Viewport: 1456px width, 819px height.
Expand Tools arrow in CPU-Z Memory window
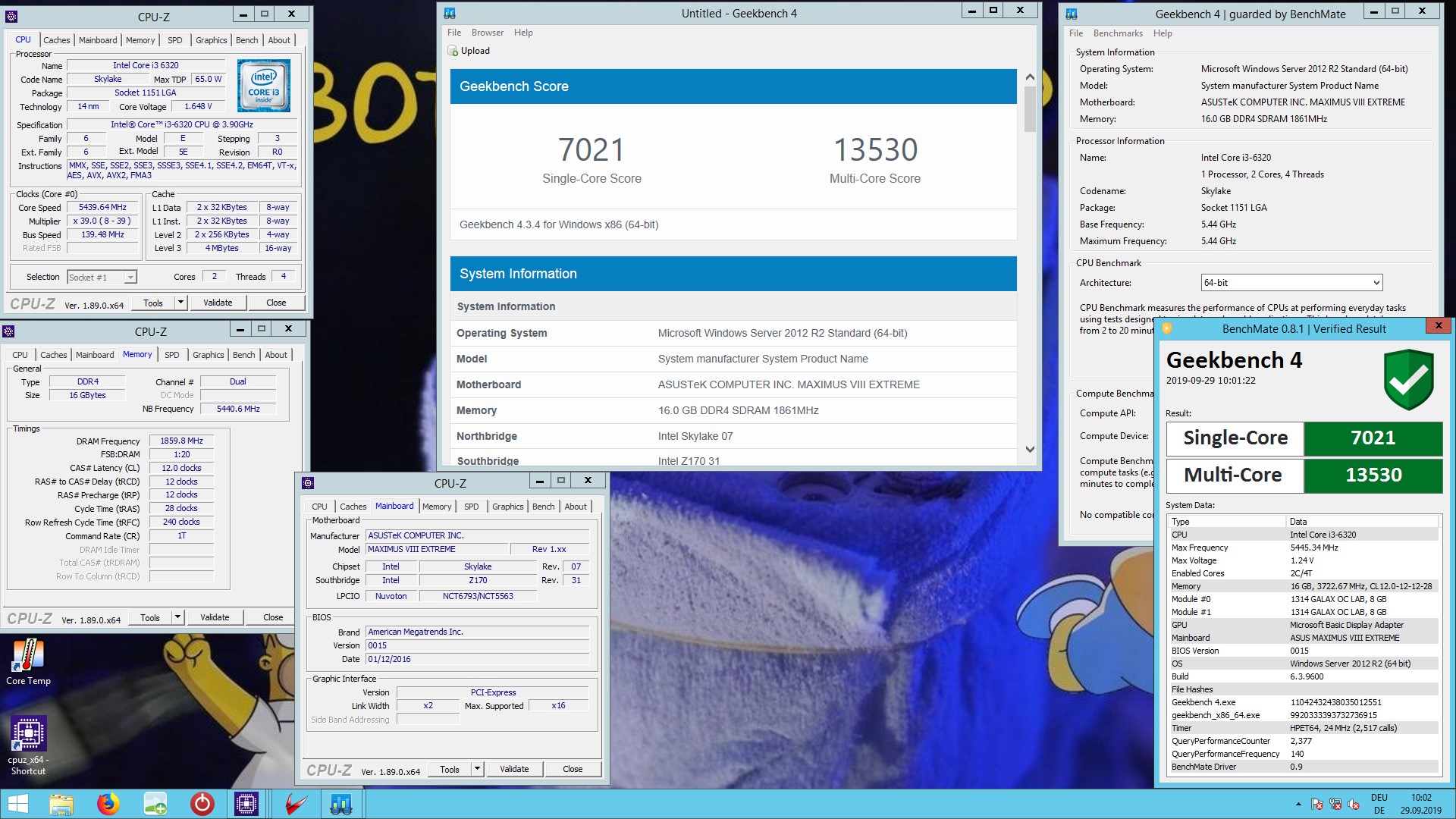(177, 617)
